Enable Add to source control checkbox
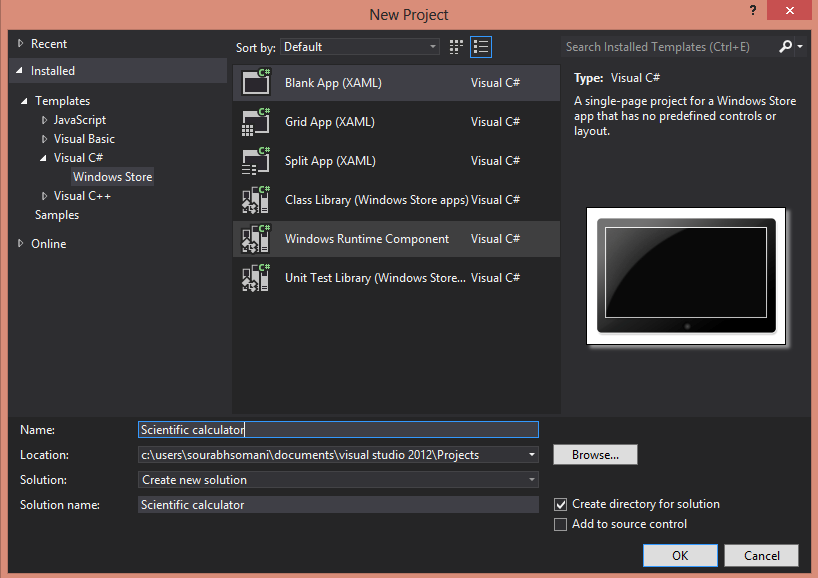 tap(560, 524)
